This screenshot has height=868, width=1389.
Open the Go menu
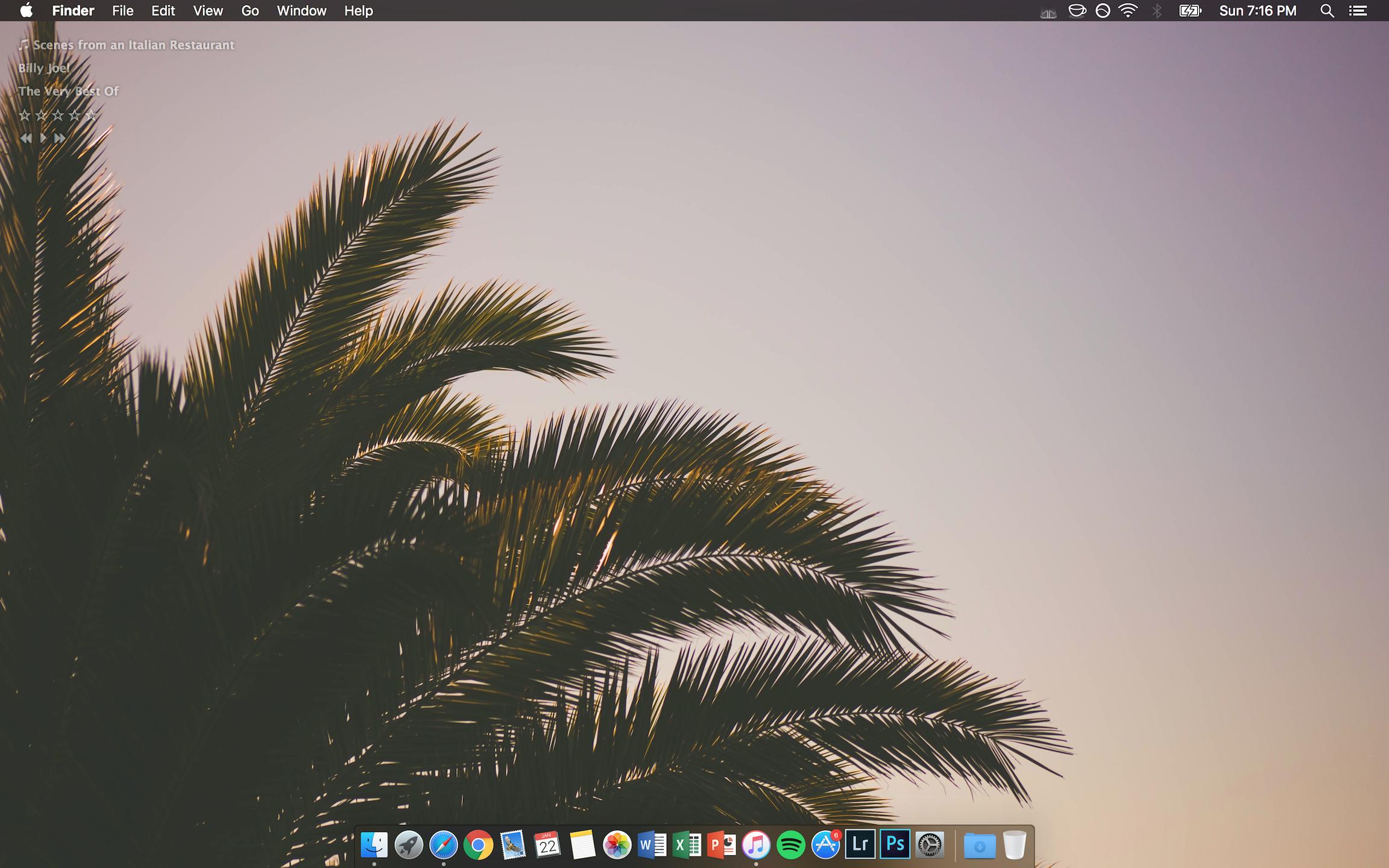point(250,11)
